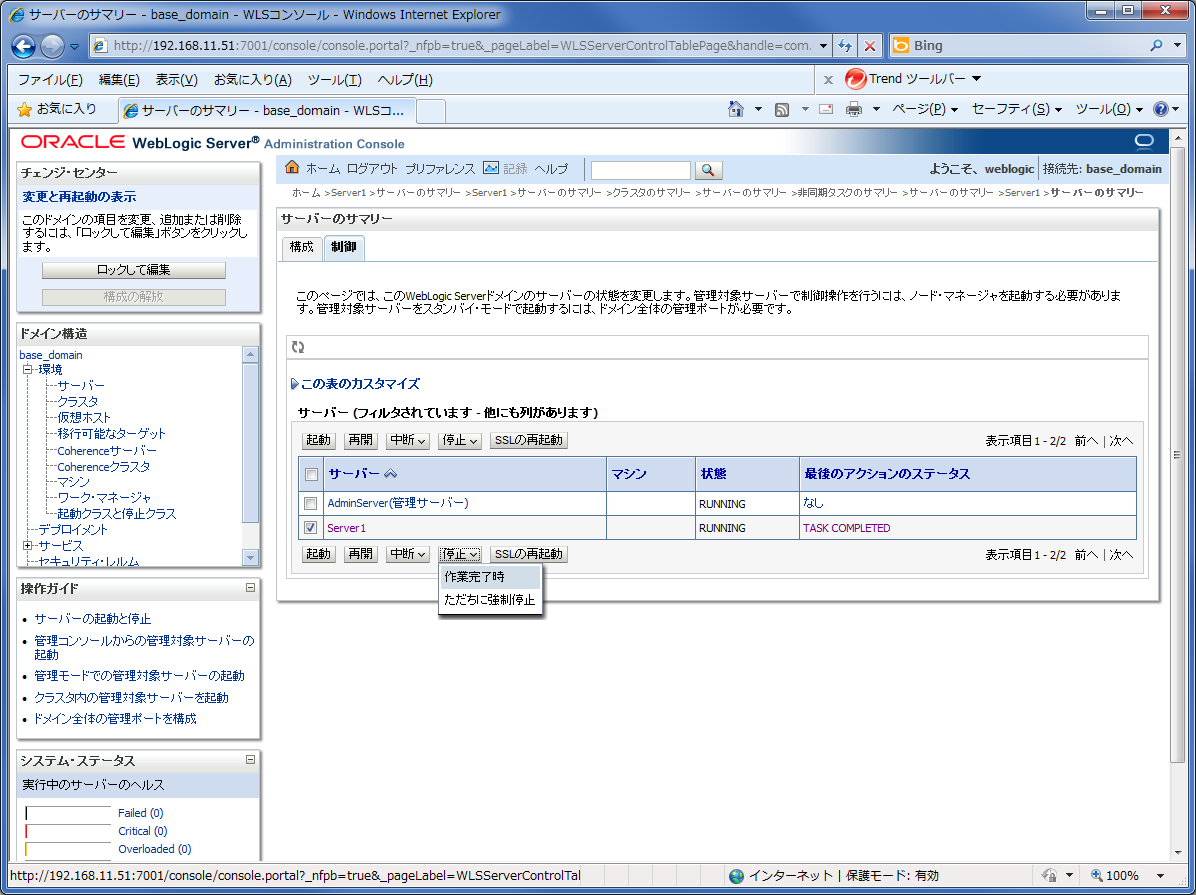The width and height of the screenshot is (1196, 895).
Task: Click the Read Mail icon in command bar
Action: pyautogui.click(x=825, y=109)
